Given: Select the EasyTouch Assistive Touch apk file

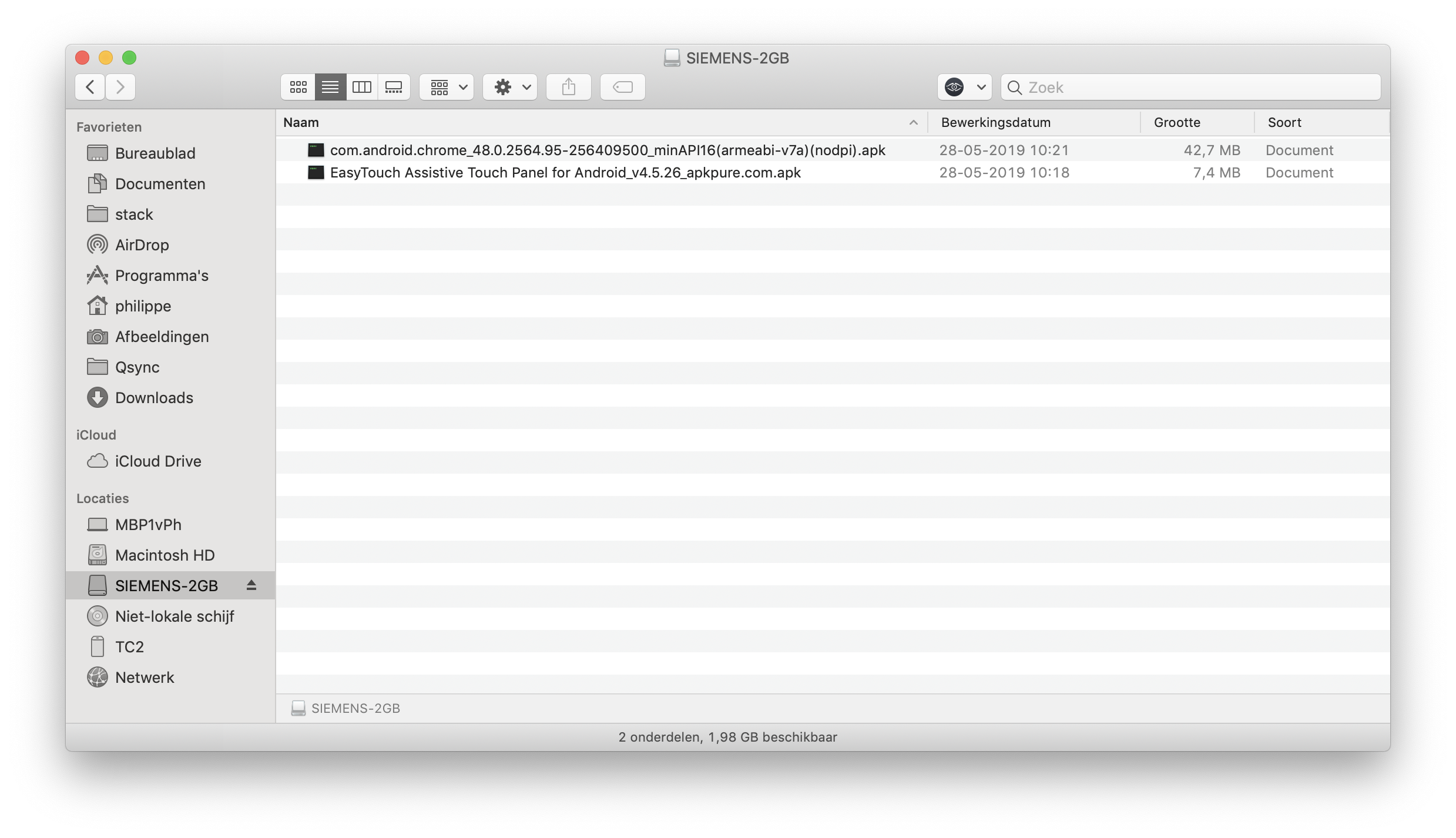Looking at the screenshot, I should [x=565, y=173].
